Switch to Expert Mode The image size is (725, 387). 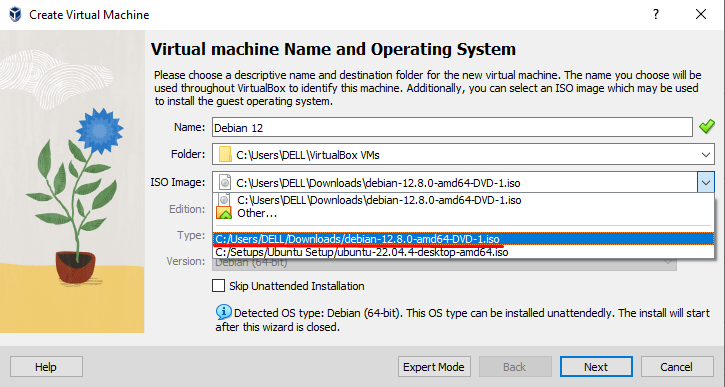point(434,367)
